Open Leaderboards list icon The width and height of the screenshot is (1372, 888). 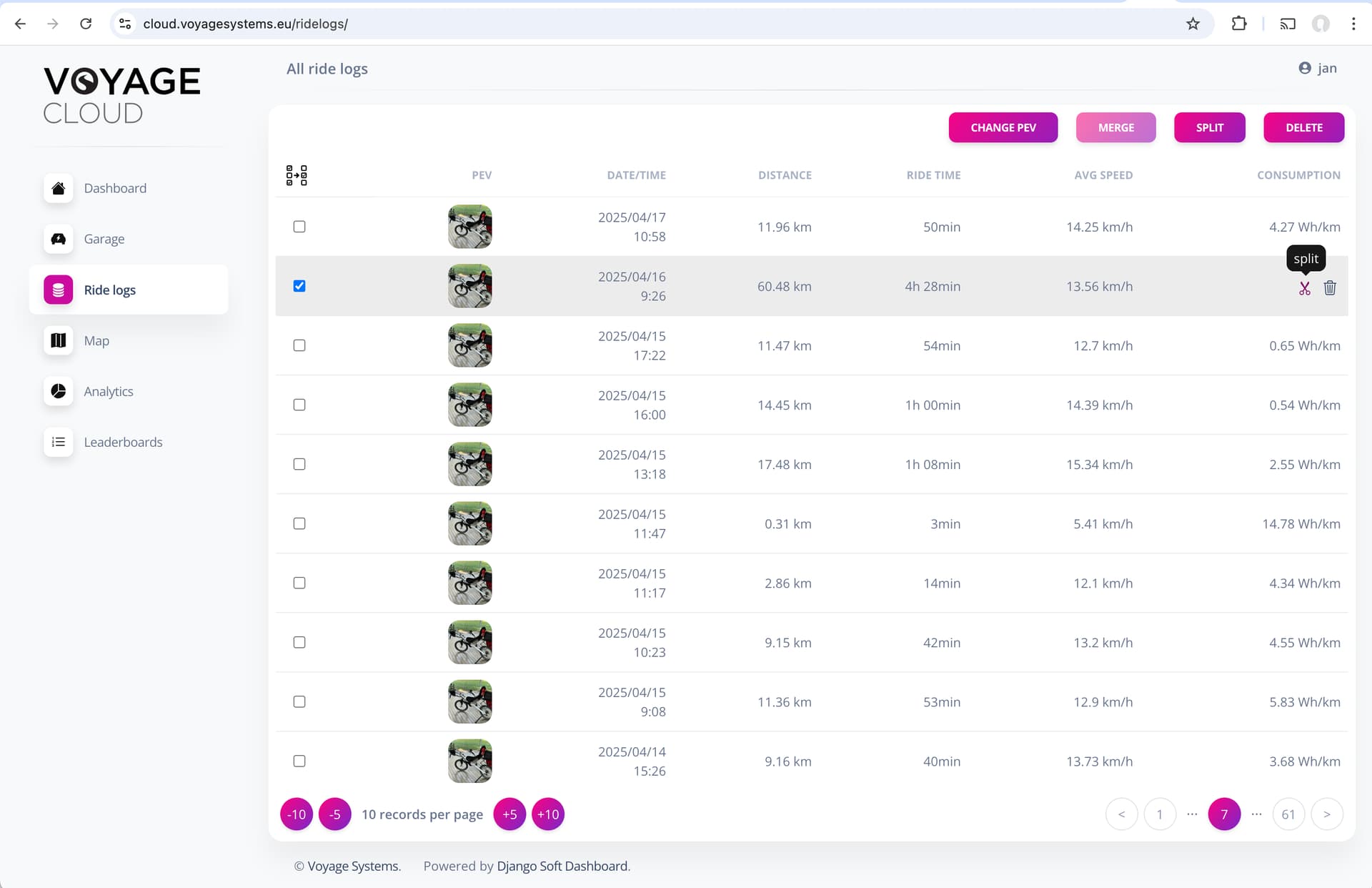59,442
